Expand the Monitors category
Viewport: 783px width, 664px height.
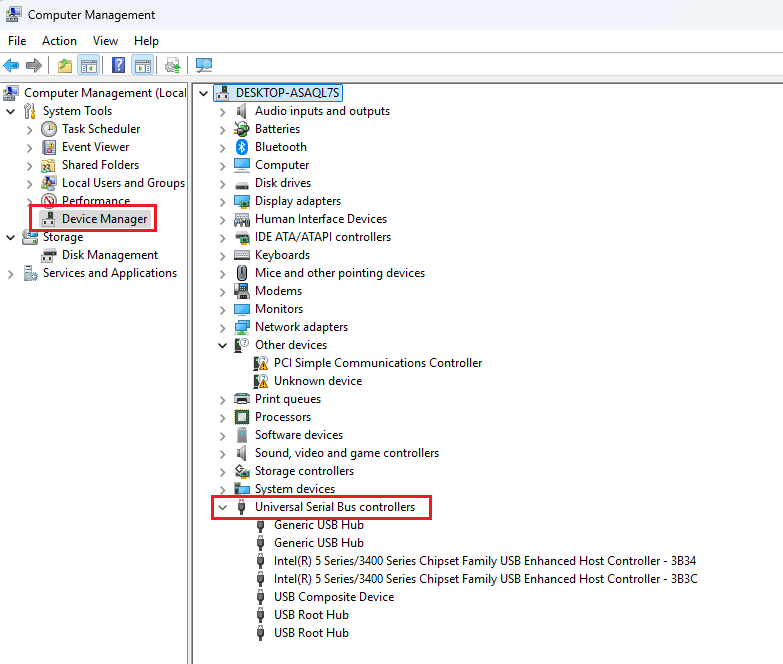coord(222,310)
